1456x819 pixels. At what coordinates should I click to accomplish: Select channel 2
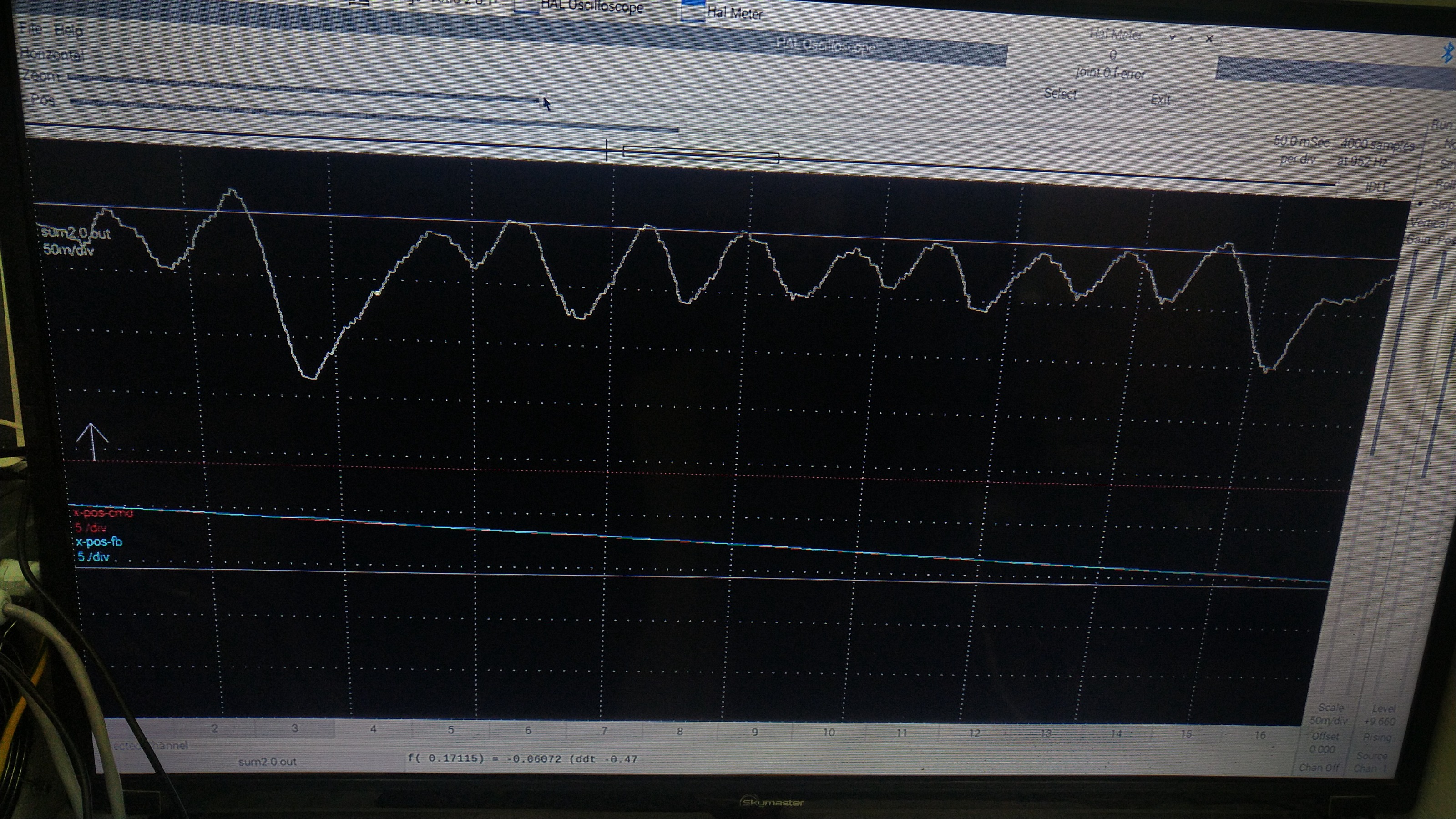(215, 728)
